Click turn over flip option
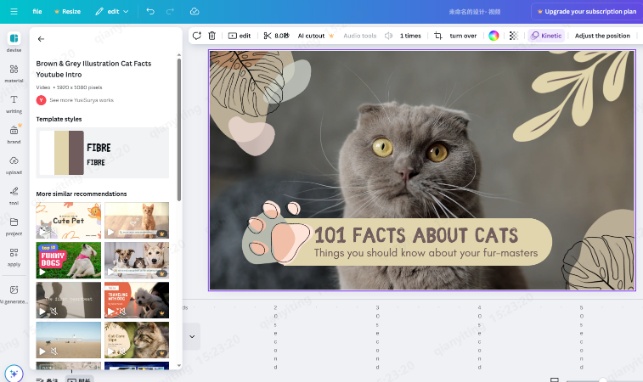 (x=463, y=36)
